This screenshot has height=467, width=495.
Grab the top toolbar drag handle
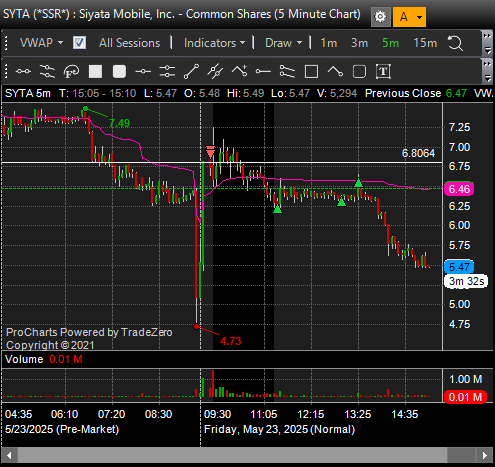(6, 43)
